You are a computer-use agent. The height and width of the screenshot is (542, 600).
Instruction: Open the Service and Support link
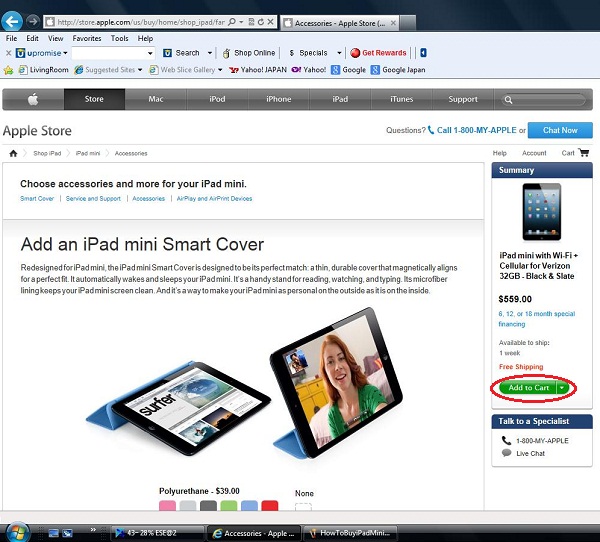click(93, 199)
